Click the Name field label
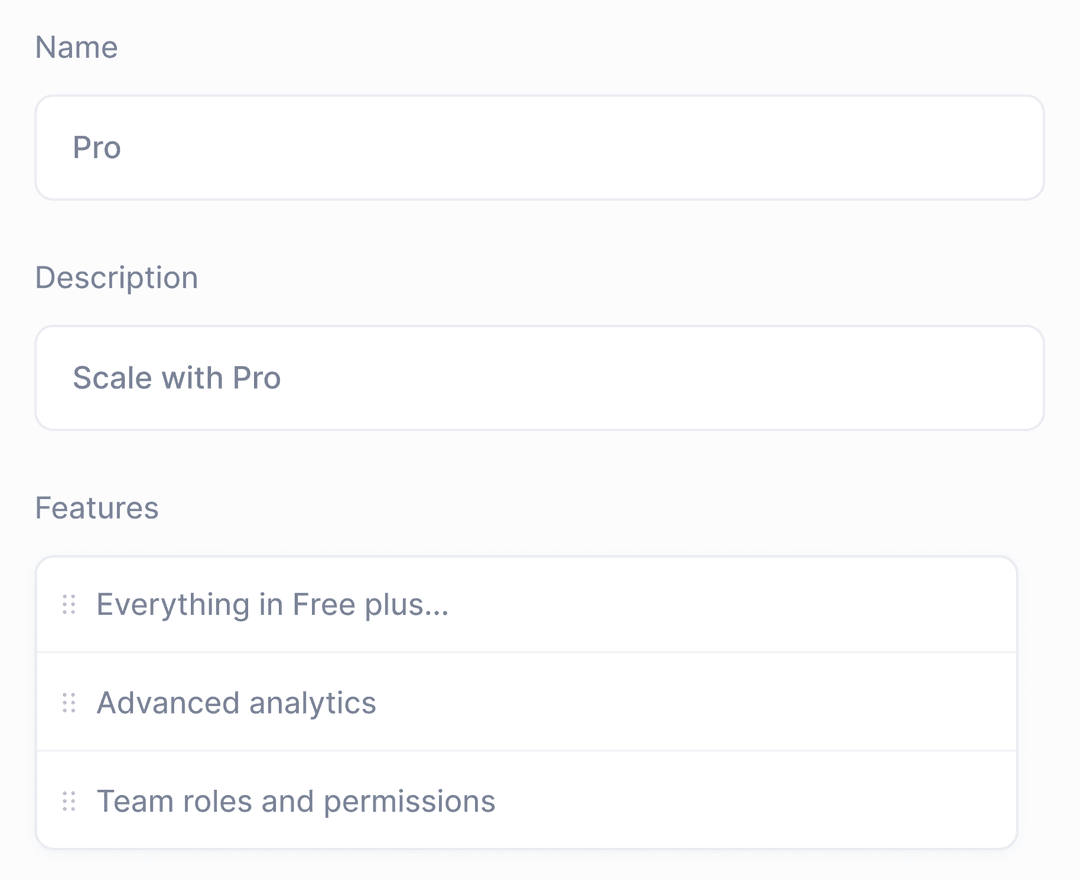1080x880 pixels. pos(76,47)
